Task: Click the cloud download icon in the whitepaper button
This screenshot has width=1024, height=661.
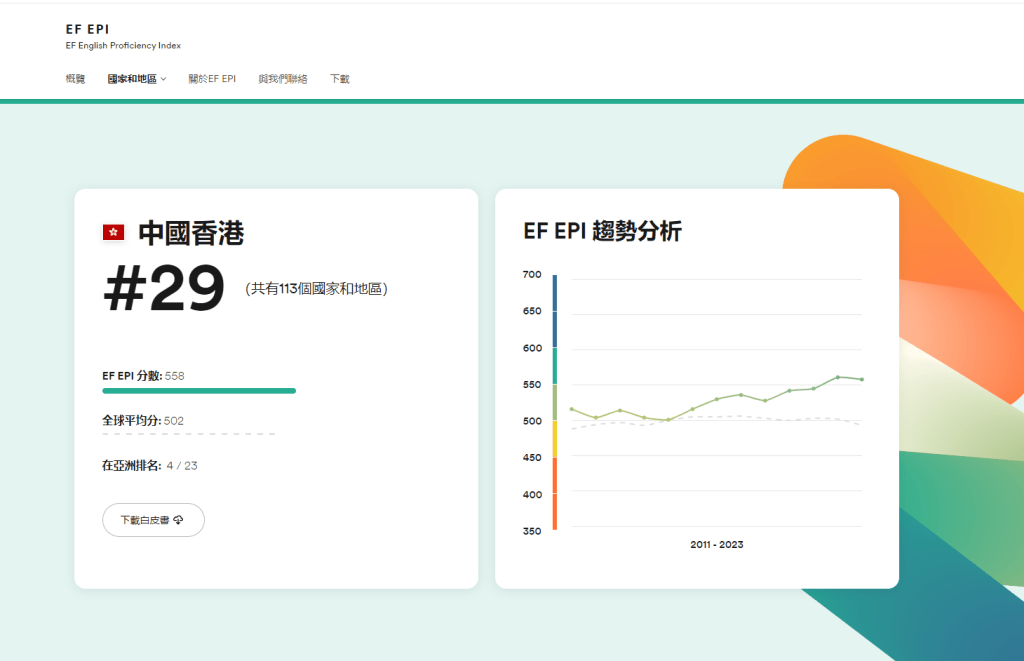Action: tap(178, 520)
